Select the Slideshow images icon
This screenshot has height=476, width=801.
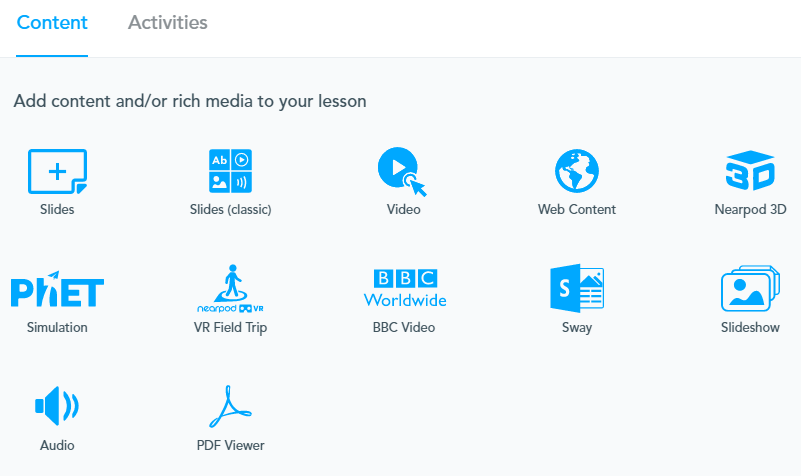[x=750, y=289]
